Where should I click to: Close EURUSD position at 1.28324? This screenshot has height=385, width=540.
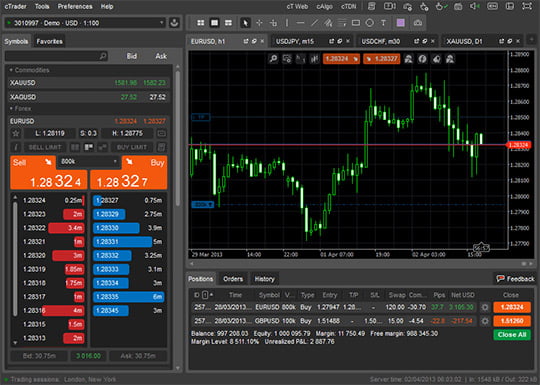(512, 307)
